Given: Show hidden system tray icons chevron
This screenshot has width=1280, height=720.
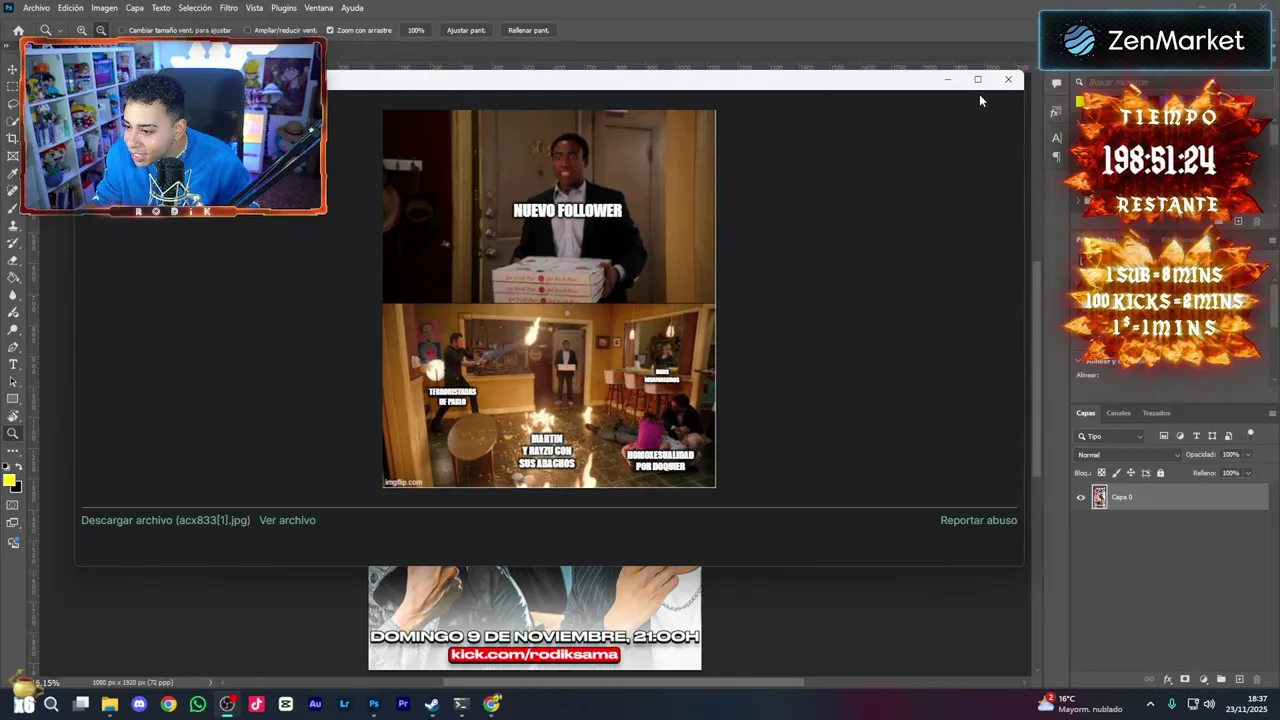Looking at the screenshot, I should click(x=1150, y=704).
